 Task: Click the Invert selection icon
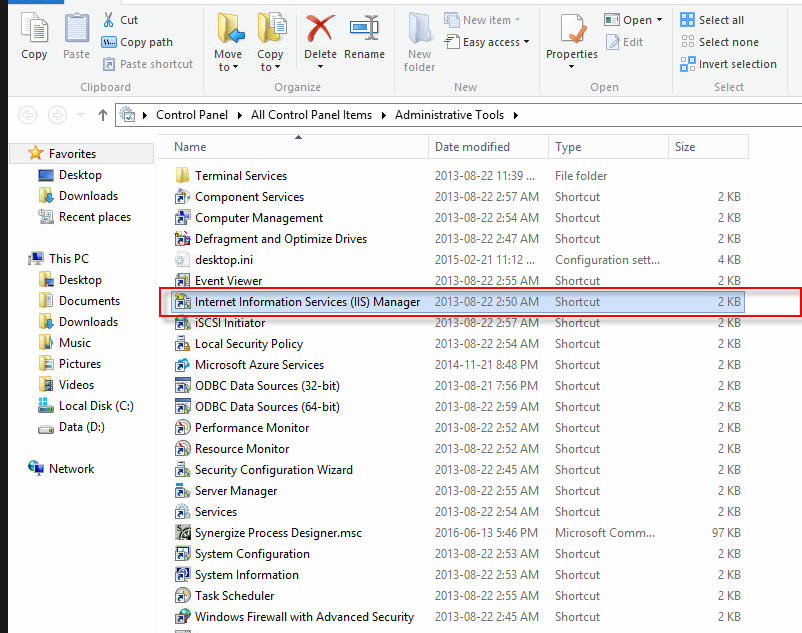tap(687, 64)
